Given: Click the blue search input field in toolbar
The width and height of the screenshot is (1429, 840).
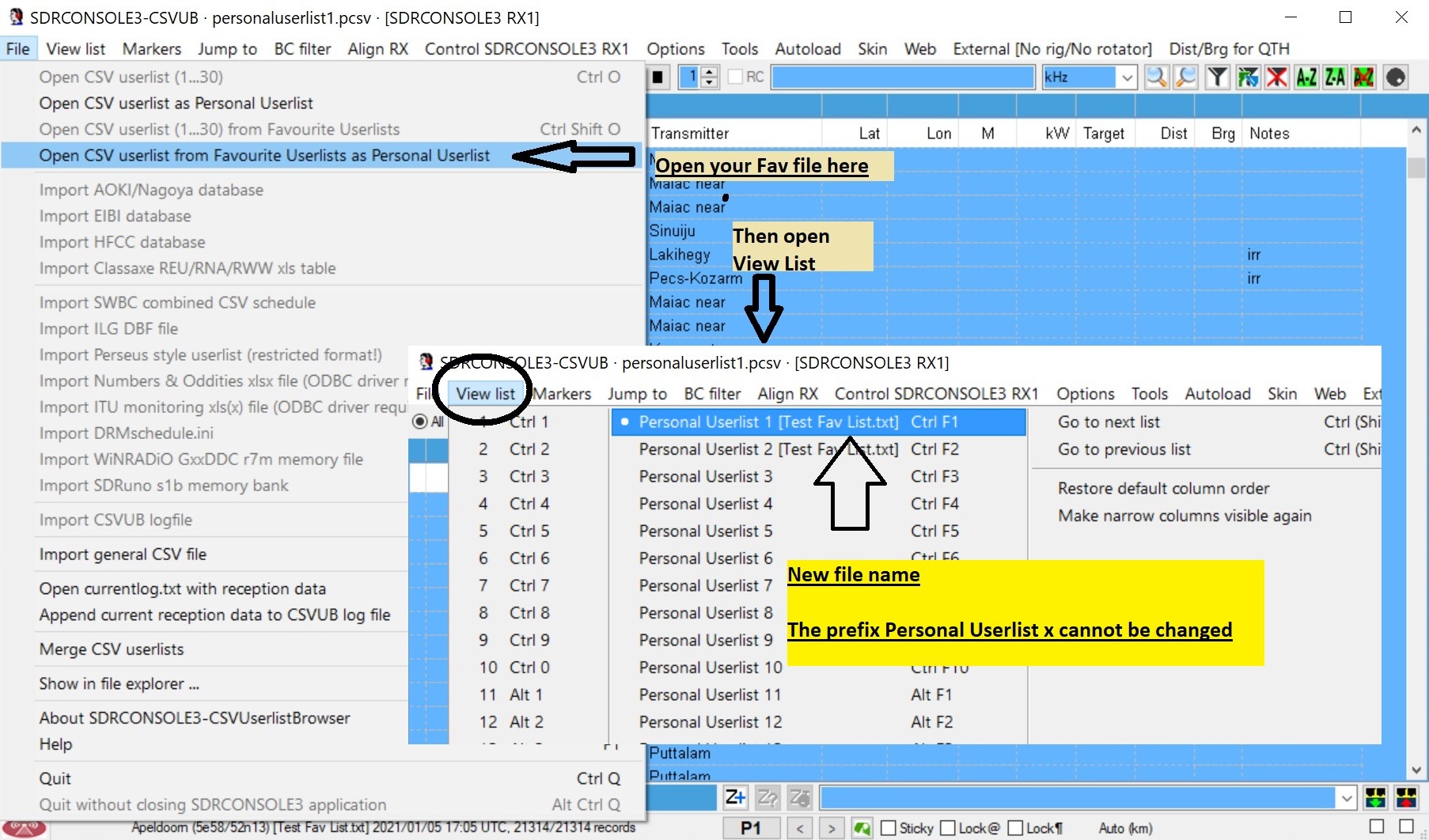Looking at the screenshot, I should point(903,77).
